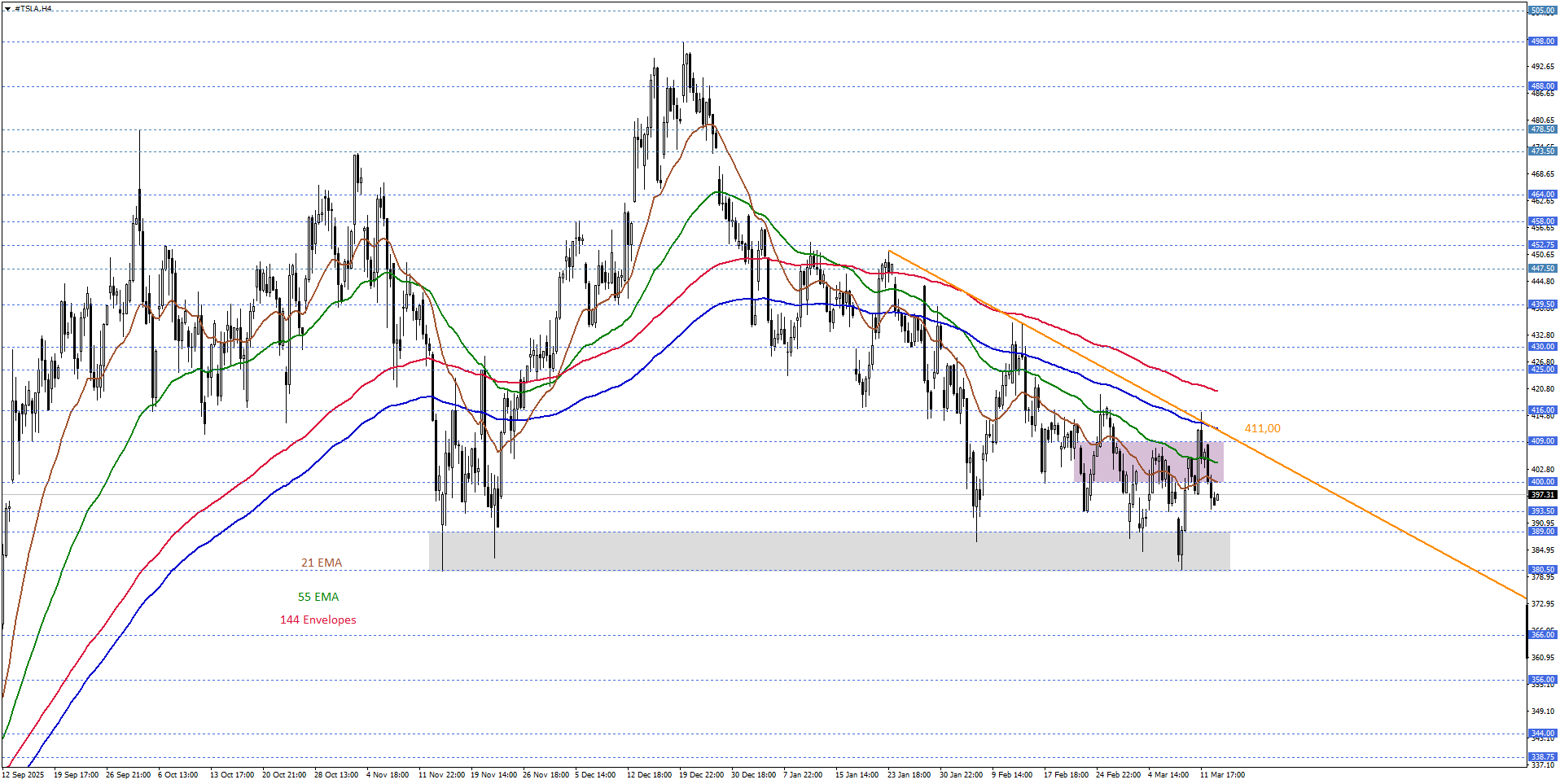Select the 144 Envelopes text label
The image size is (1560, 784).
tap(318, 620)
